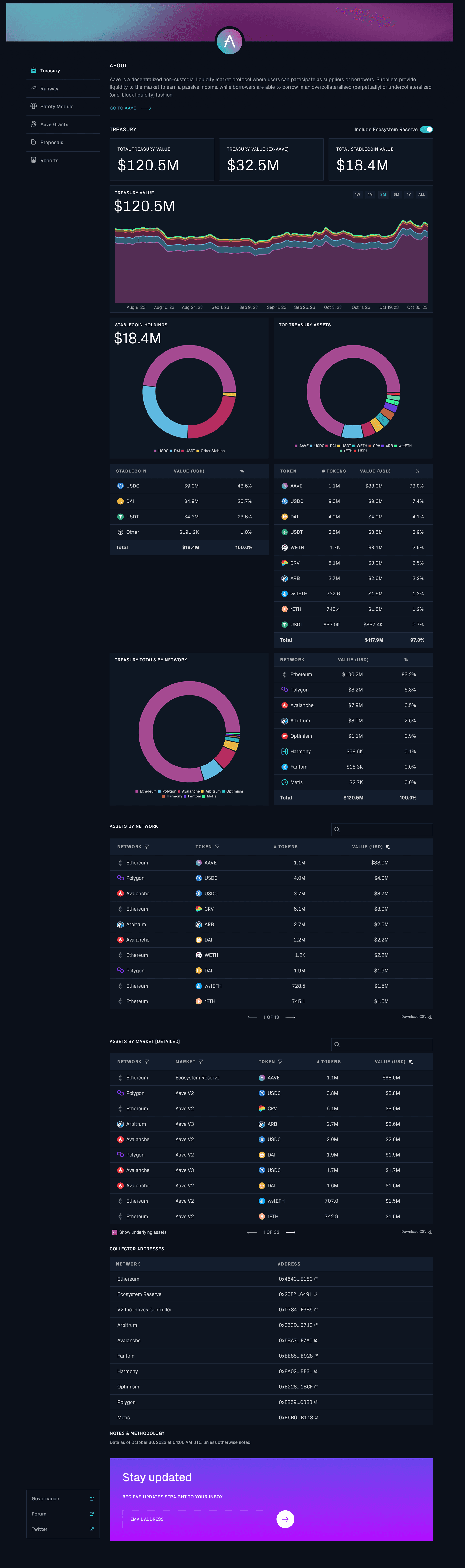Open Network filter in Assets by Network
465x1568 pixels.
147,847
